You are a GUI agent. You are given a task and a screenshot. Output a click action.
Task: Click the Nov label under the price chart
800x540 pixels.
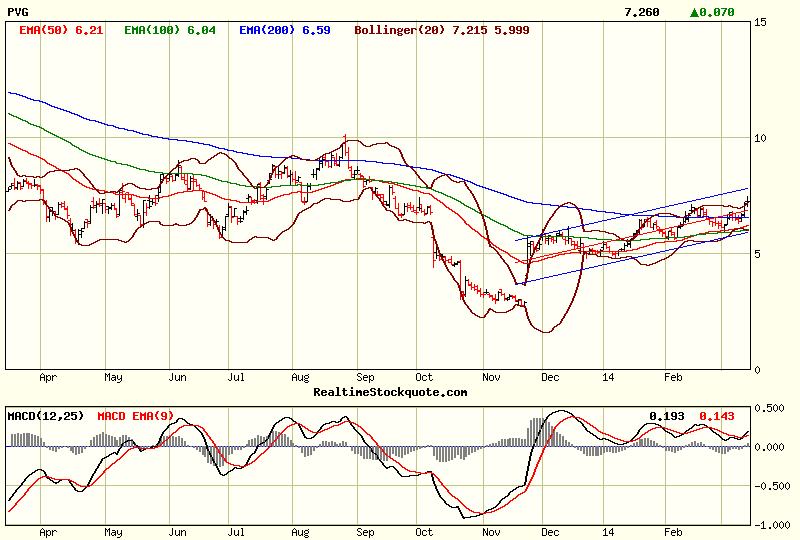pos(491,378)
